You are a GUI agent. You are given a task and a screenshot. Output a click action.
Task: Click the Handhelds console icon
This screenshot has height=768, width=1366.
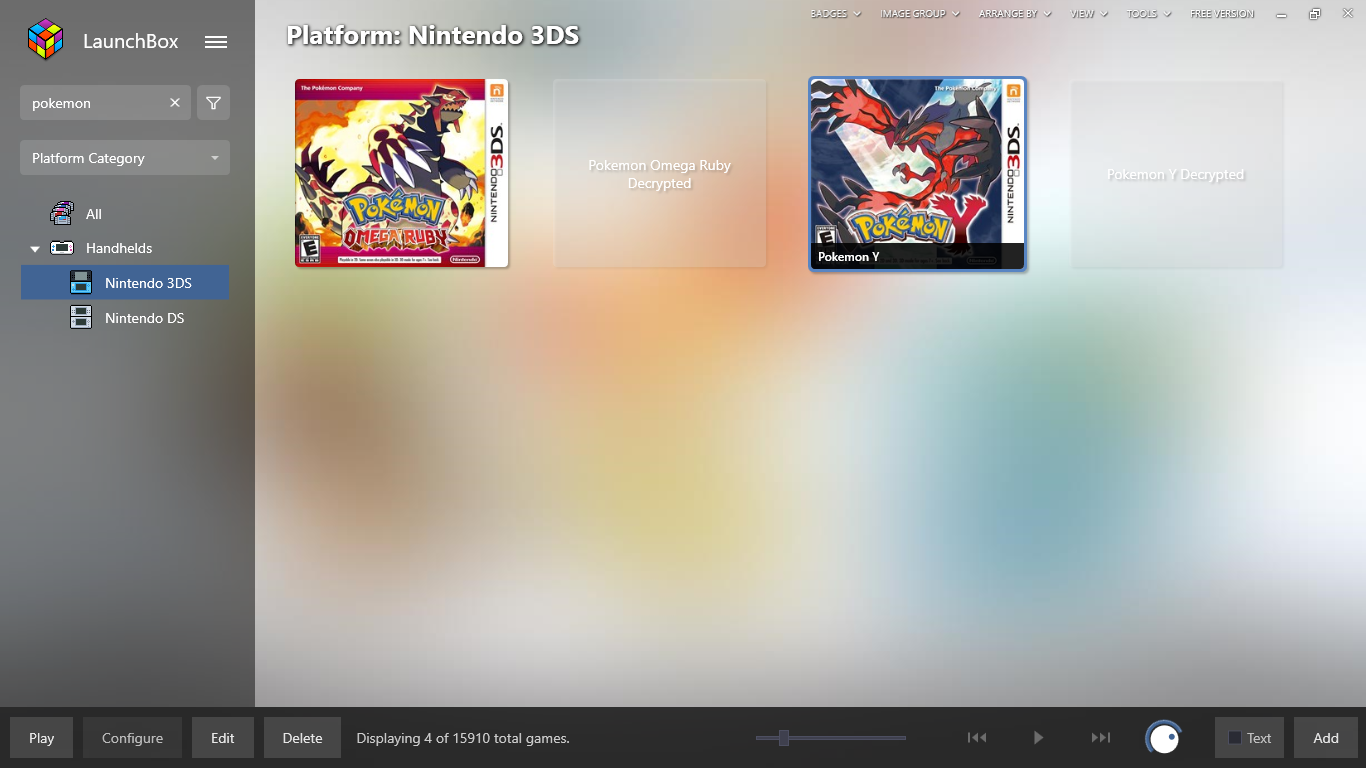point(62,248)
